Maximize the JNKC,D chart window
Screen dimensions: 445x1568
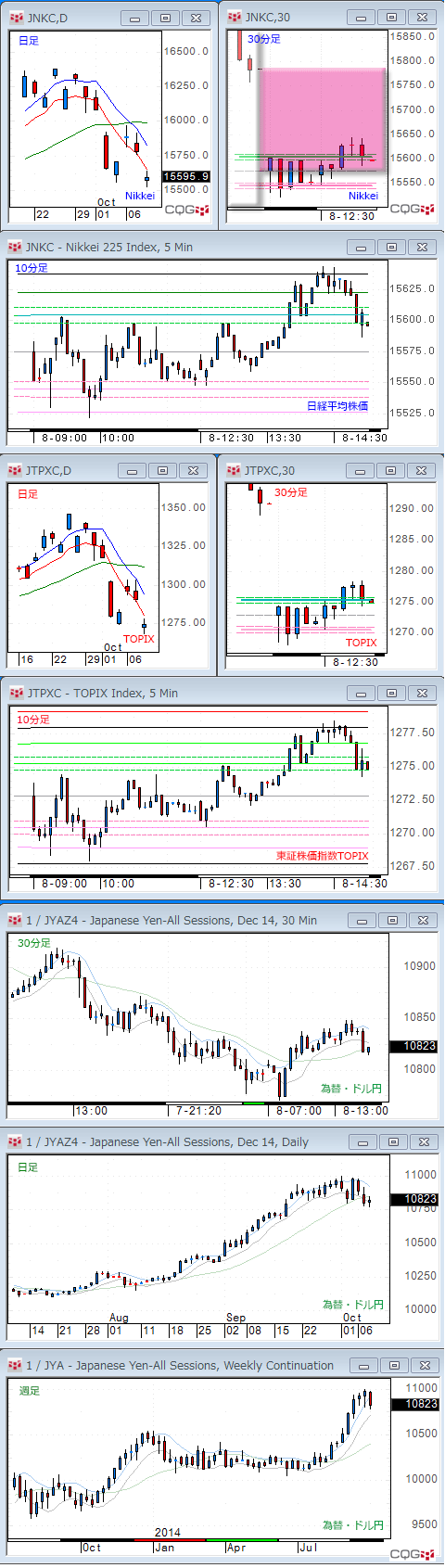pos(166,18)
